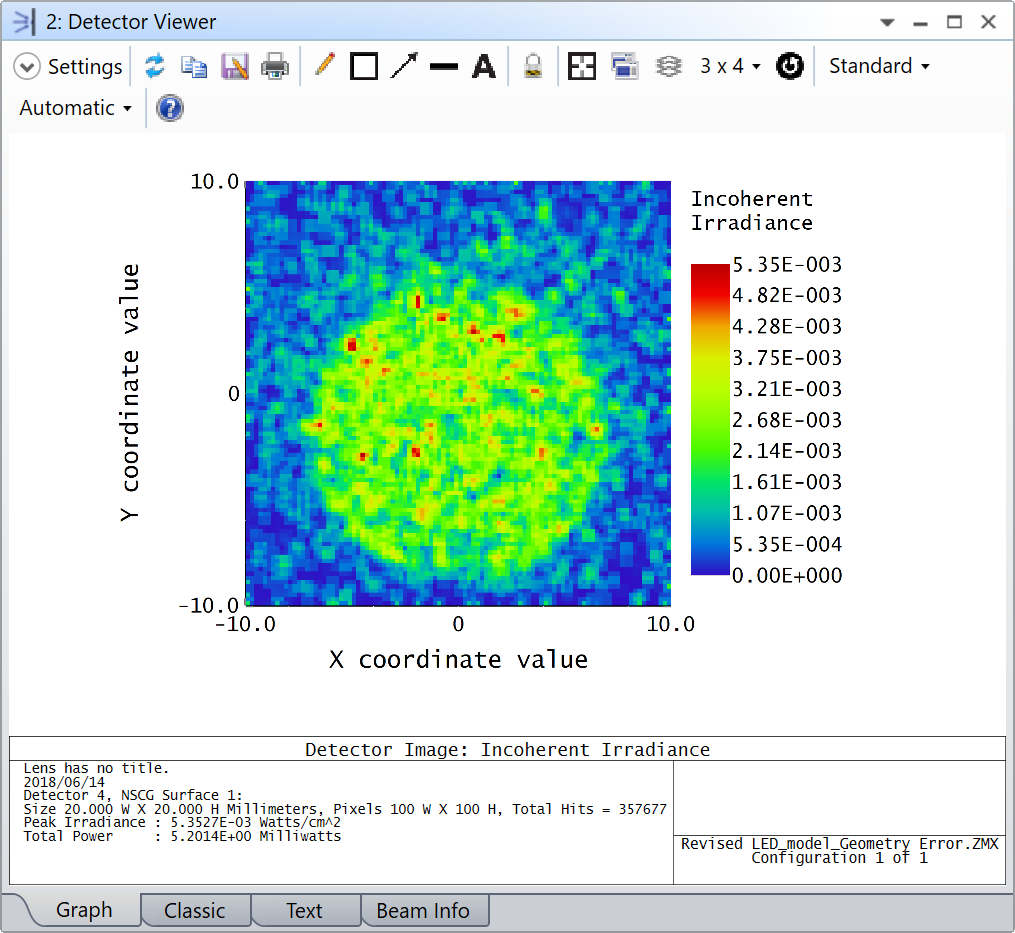Save the graphic with the save icon
Image resolution: width=1015 pixels, height=933 pixels.
point(234,67)
